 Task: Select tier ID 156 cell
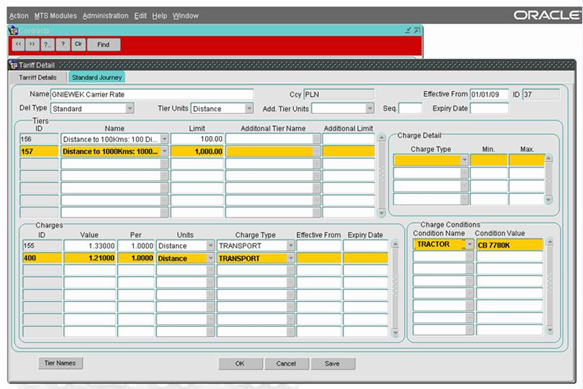pos(39,139)
